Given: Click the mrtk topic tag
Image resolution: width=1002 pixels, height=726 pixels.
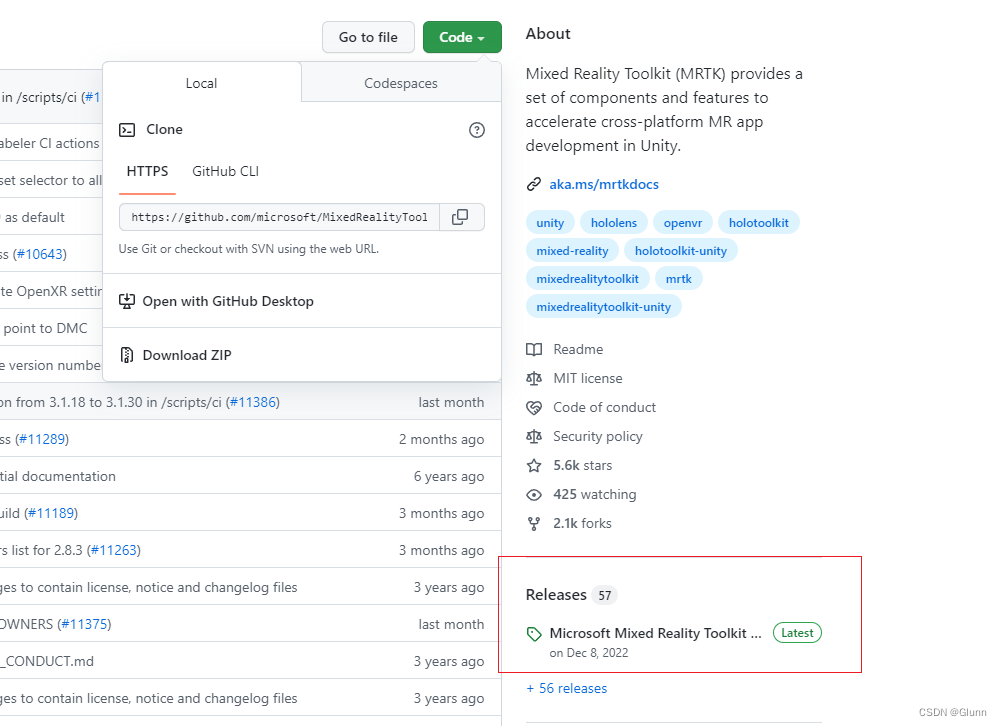Looking at the screenshot, I should 679,279.
